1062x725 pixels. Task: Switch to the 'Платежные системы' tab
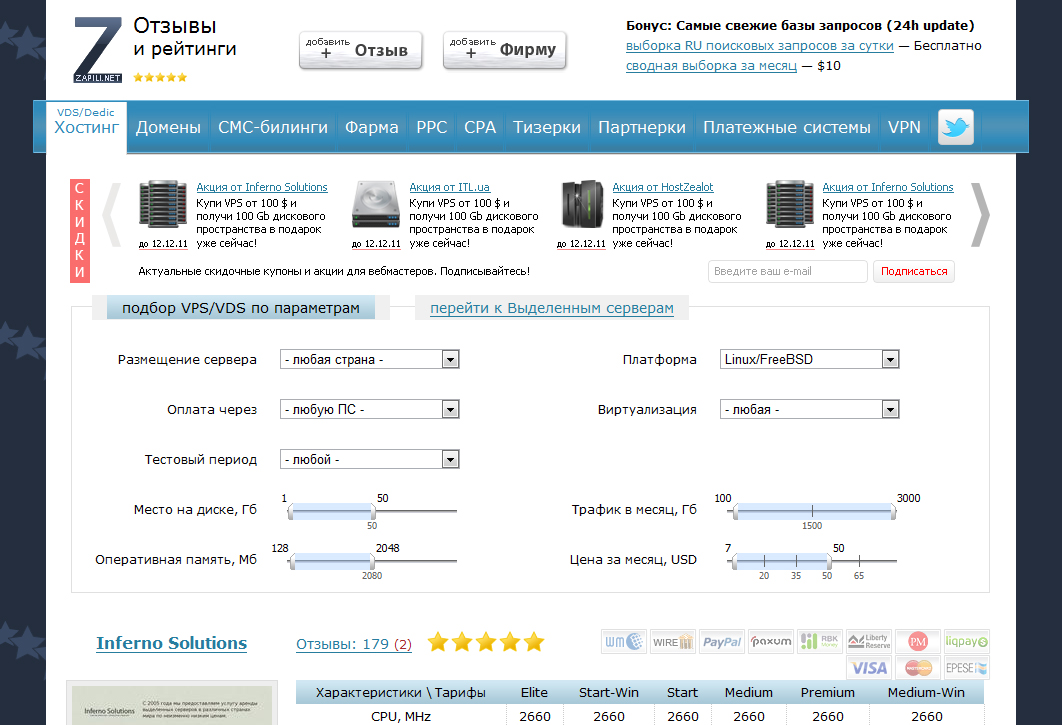[x=786, y=128]
